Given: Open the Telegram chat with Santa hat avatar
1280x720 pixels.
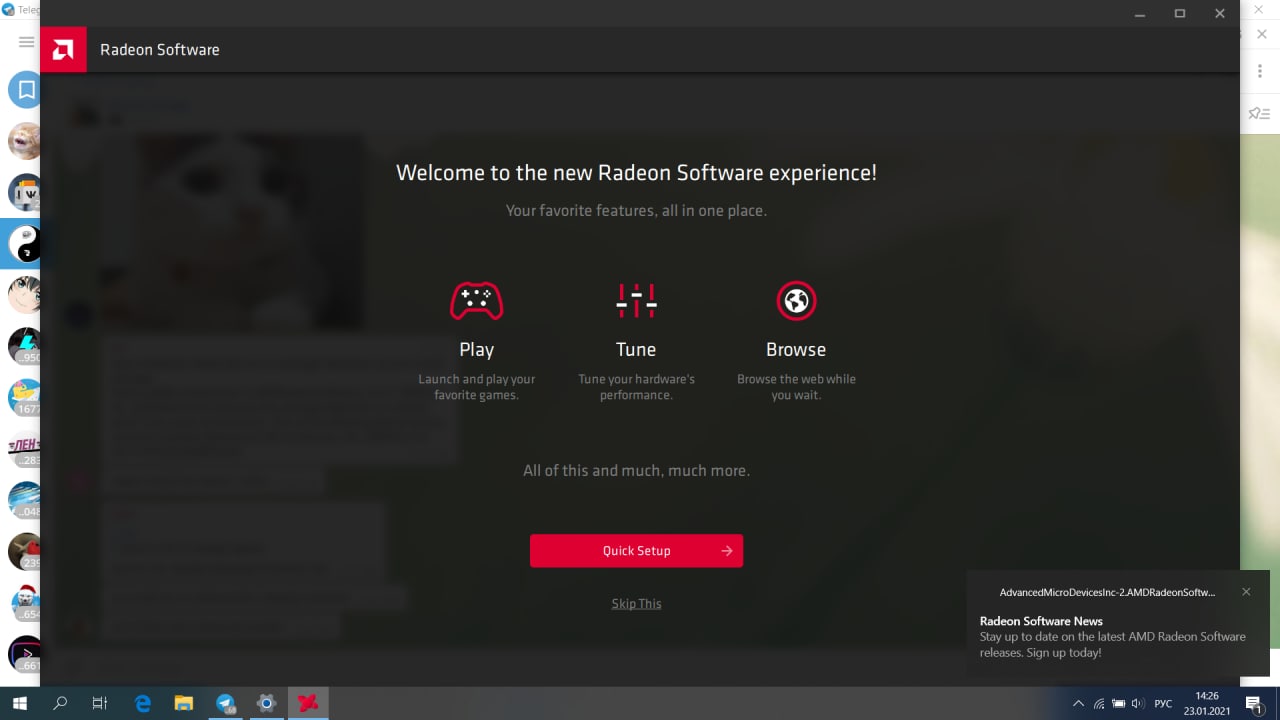Looking at the screenshot, I should (25, 602).
